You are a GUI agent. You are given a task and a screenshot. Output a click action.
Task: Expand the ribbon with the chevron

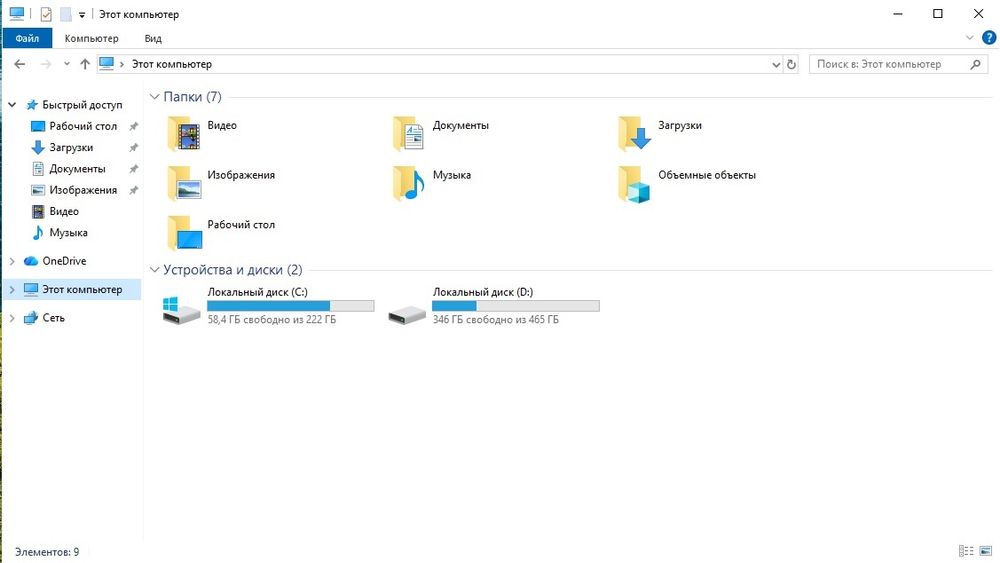point(969,38)
